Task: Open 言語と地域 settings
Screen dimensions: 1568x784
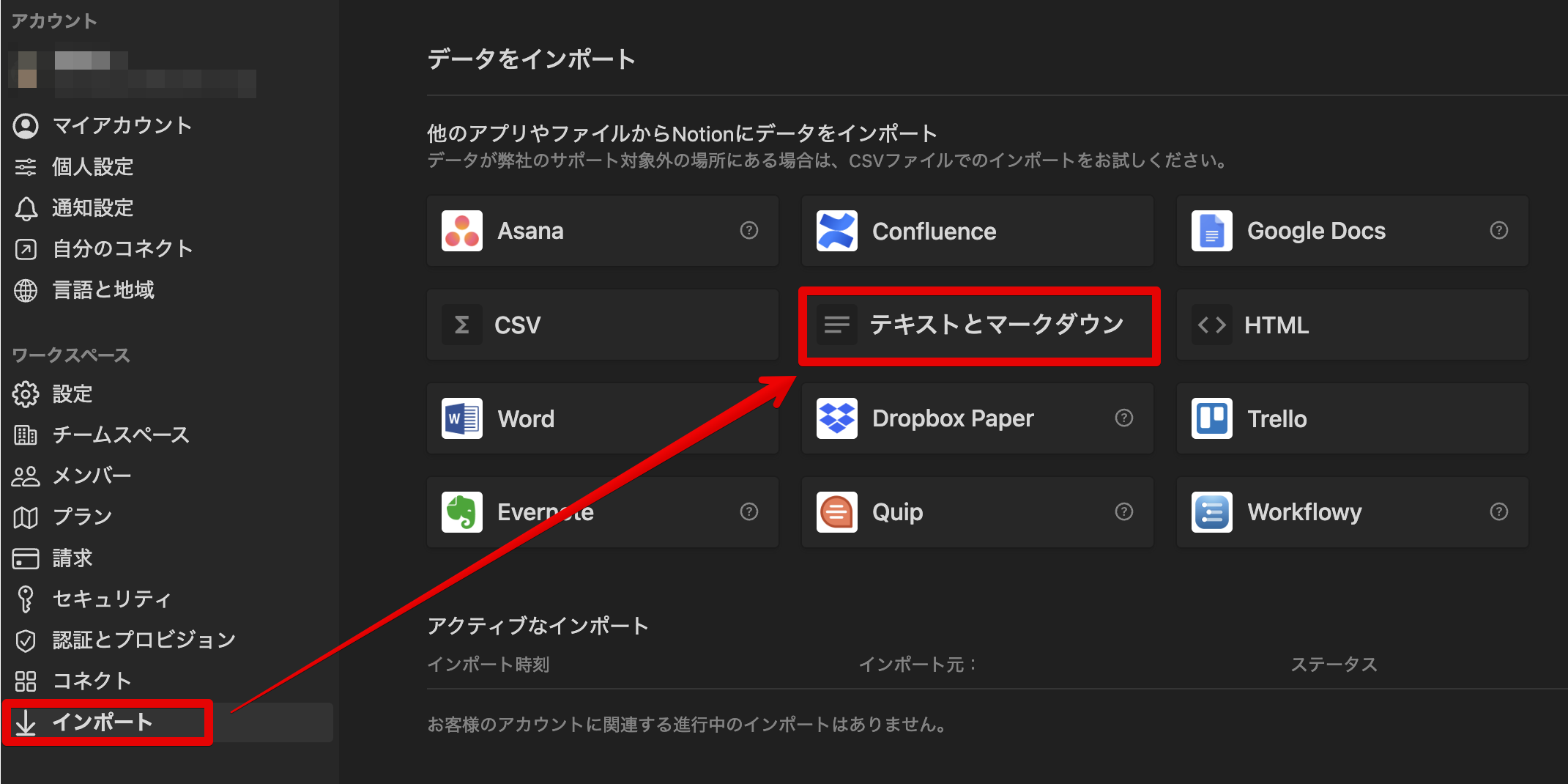Action: coord(103,290)
